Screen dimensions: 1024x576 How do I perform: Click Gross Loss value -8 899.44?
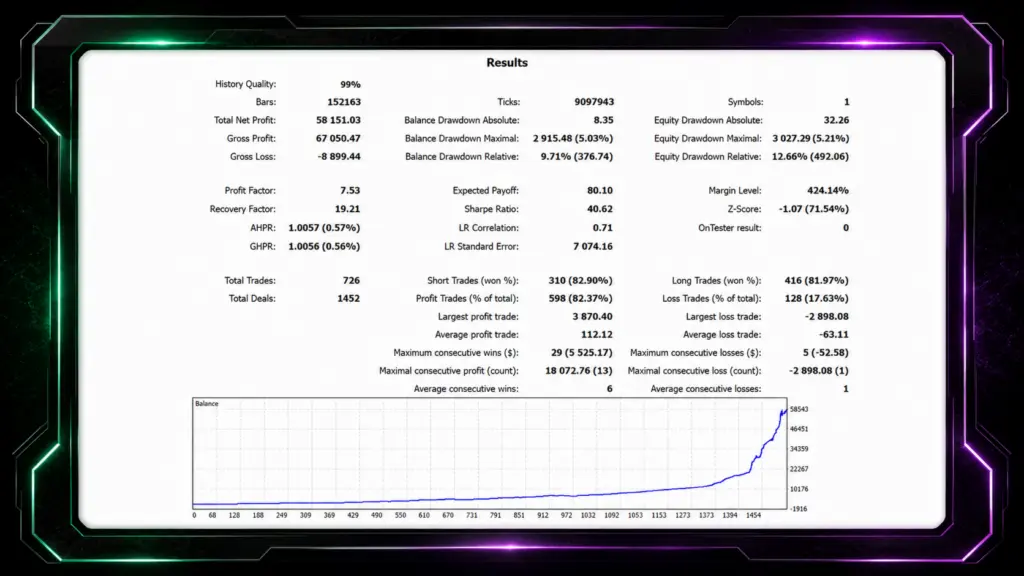coord(339,157)
